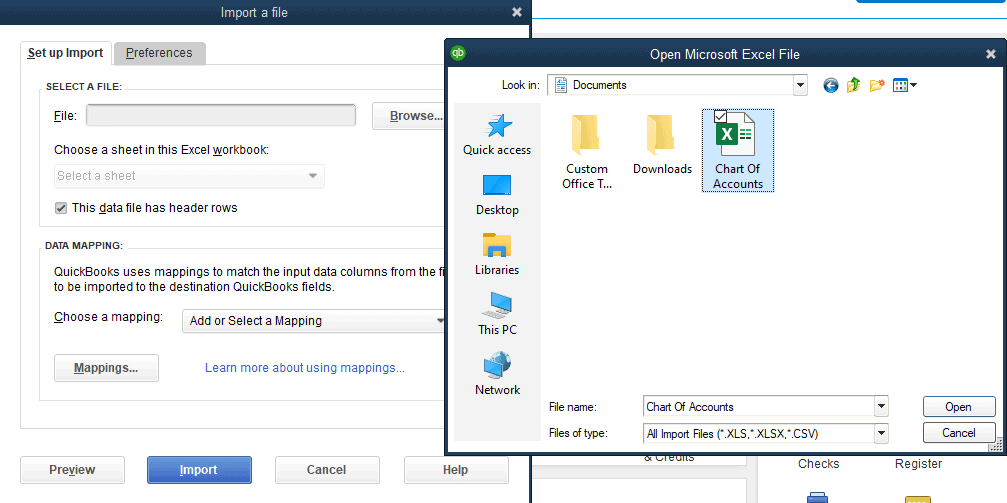
Task: Open the Custom Office Templates folder
Action: pyautogui.click(x=586, y=152)
